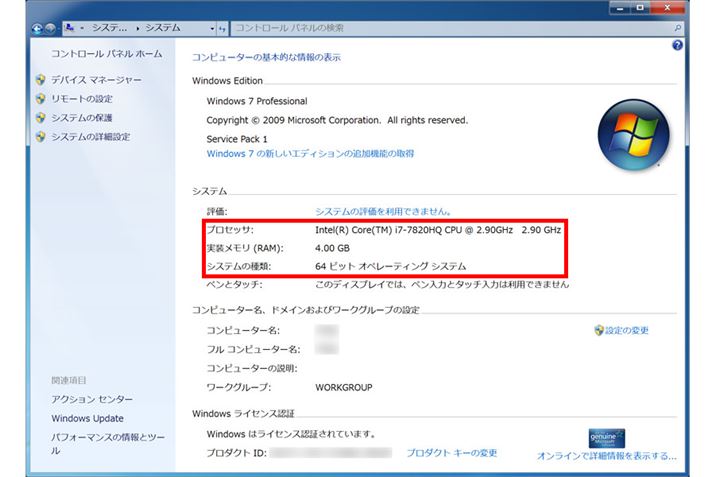Image resolution: width=715 pixels, height=477 pixels.
Task: Select the Intel(R) Core(TM) i7-7820HQ processor text
Action: (438, 230)
